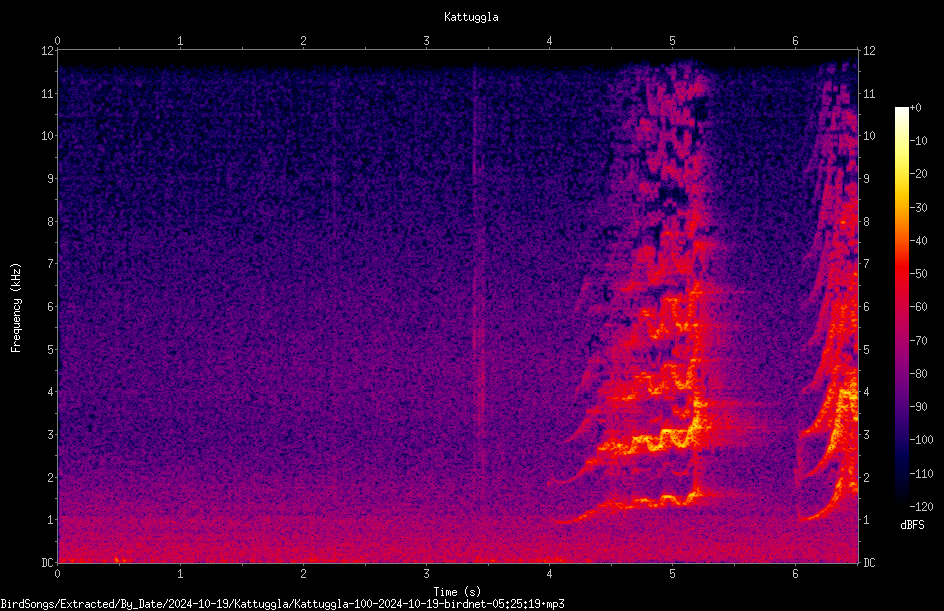This screenshot has height=611, width=944.
Task: Click the 5 second mark on the top axis
Action: coord(672,41)
